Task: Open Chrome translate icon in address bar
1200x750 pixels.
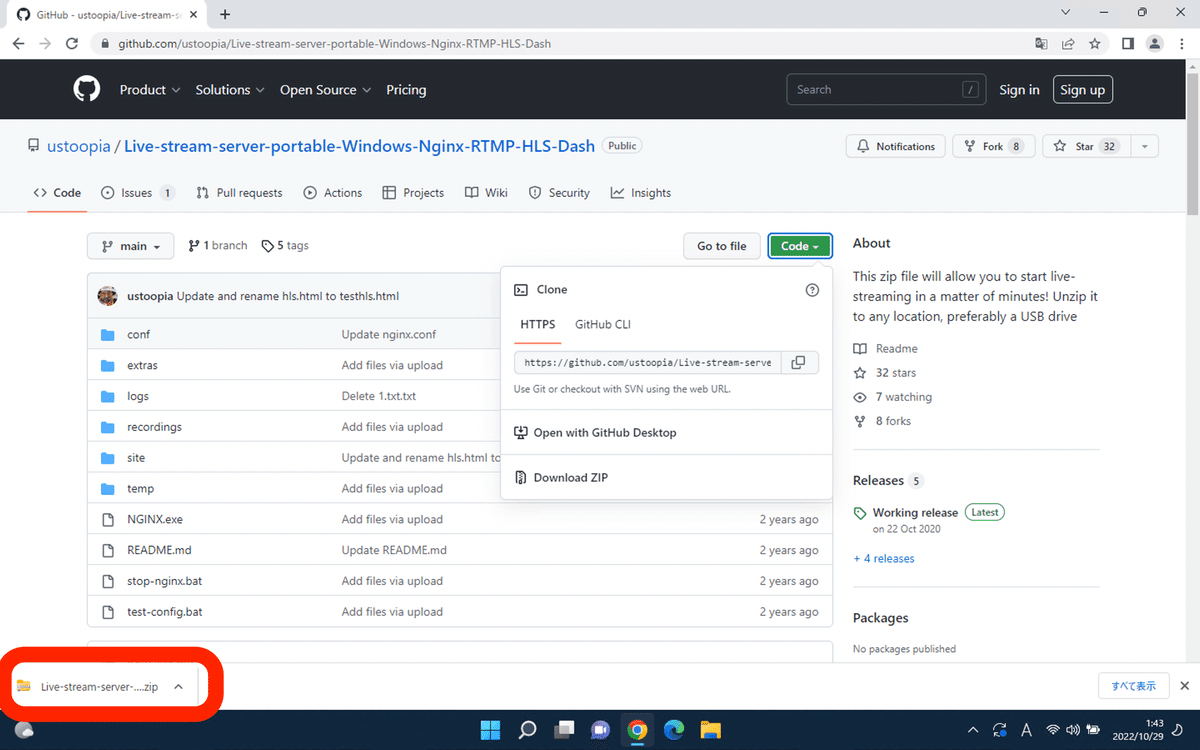Action: [1041, 44]
